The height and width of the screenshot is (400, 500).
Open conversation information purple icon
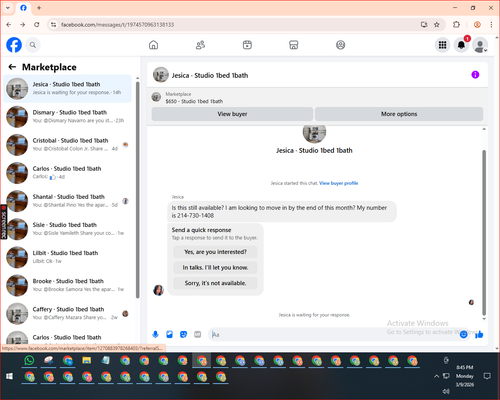click(475, 75)
